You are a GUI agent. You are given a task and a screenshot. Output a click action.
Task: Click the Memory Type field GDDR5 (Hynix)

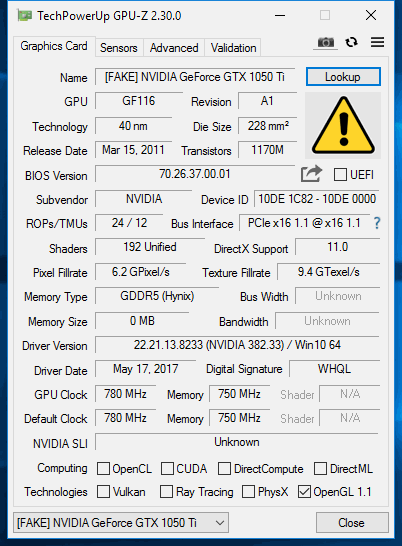[x=157, y=296]
